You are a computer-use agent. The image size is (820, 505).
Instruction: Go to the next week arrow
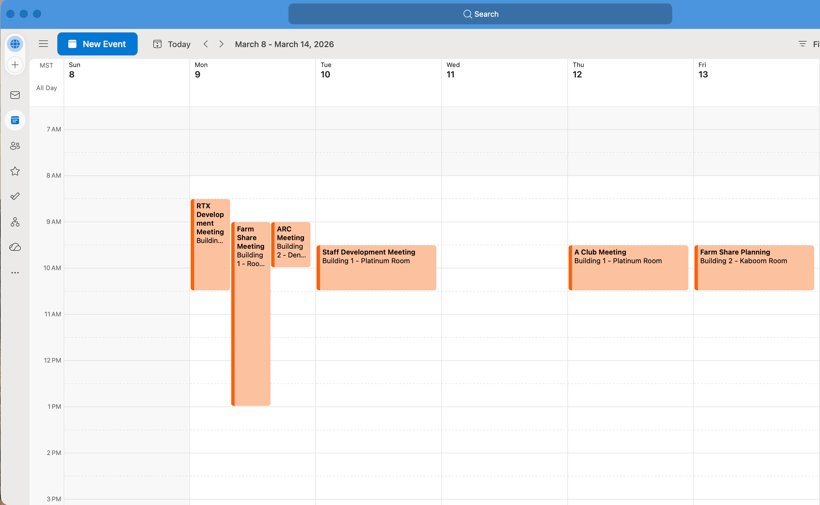[221, 44]
